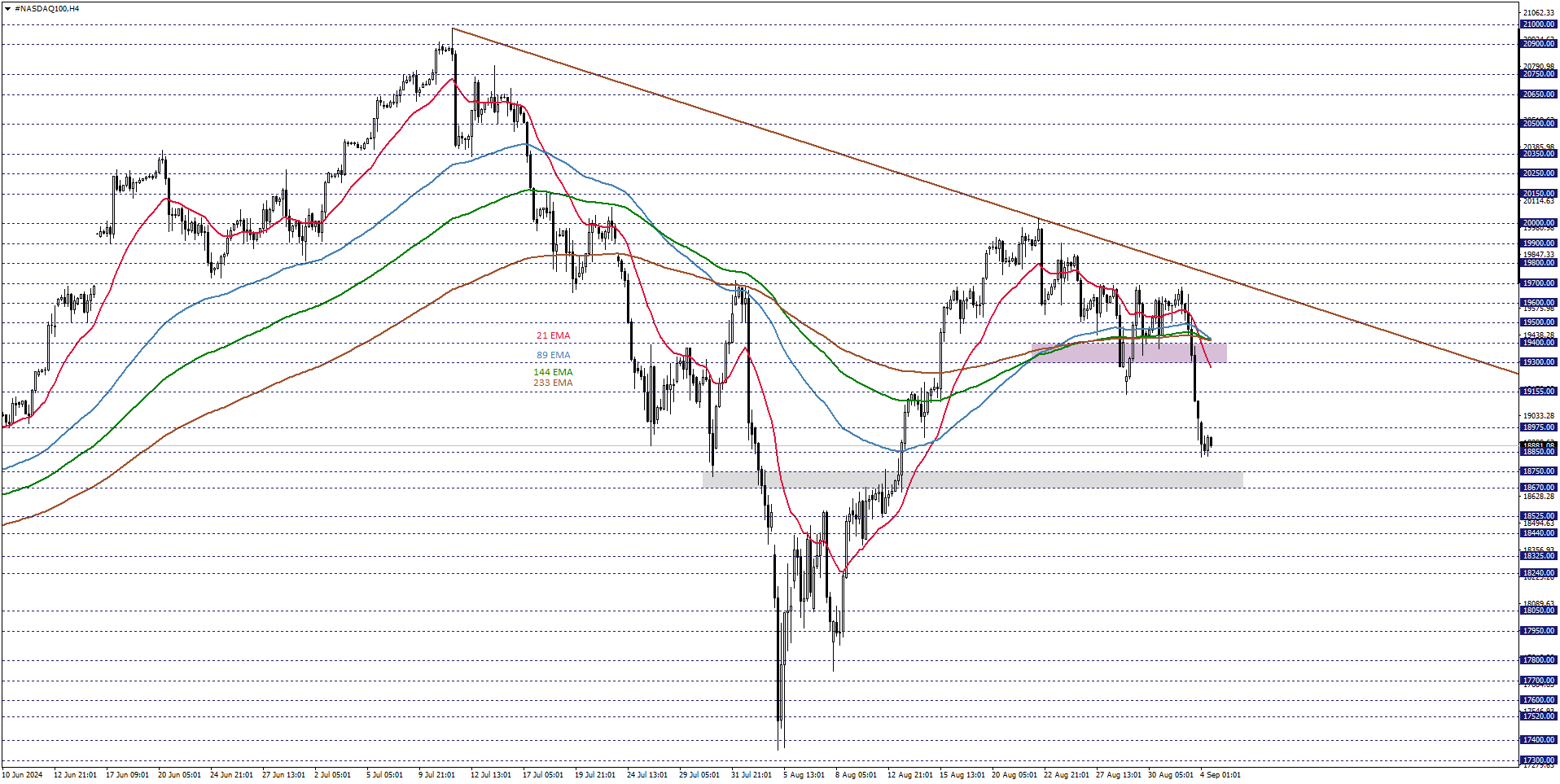Click the 20250.00 price level label

click(x=1539, y=173)
